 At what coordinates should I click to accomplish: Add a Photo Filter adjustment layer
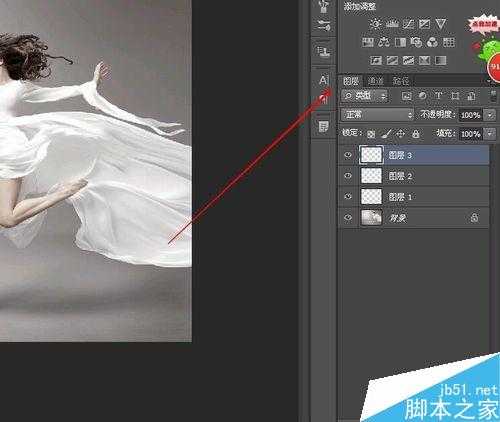[x=416, y=42]
